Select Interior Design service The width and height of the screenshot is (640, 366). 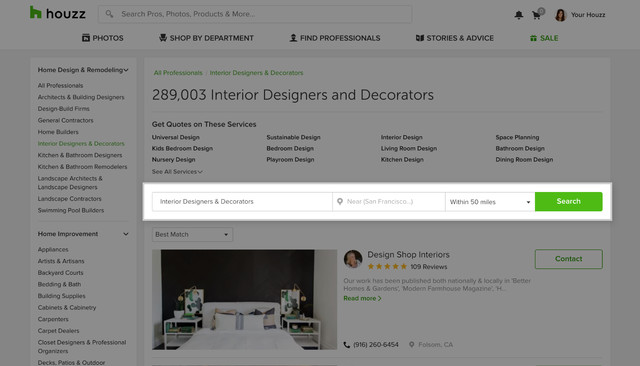pyautogui.click(x=402, y=138)
